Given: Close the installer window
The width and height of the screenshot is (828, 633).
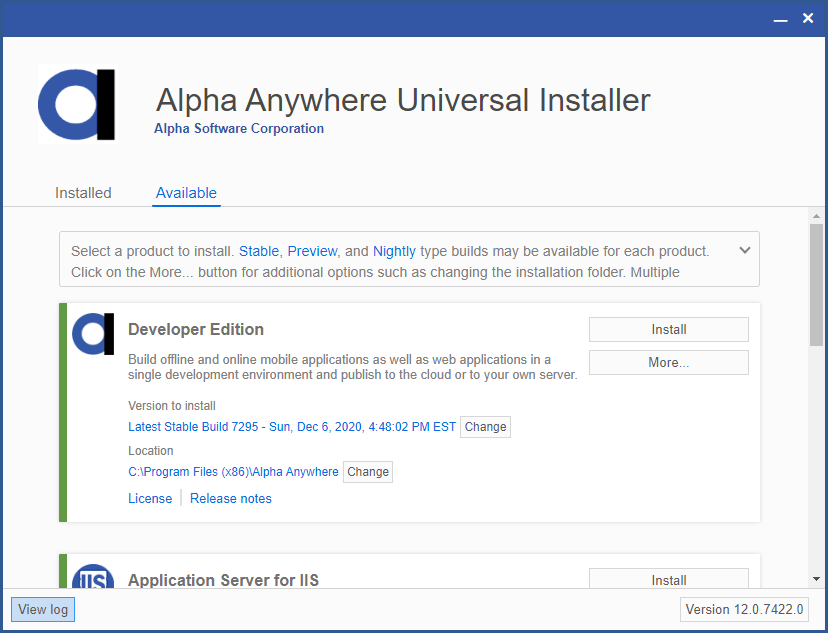Looking at the screenshot, I should [x=808, y=18].
